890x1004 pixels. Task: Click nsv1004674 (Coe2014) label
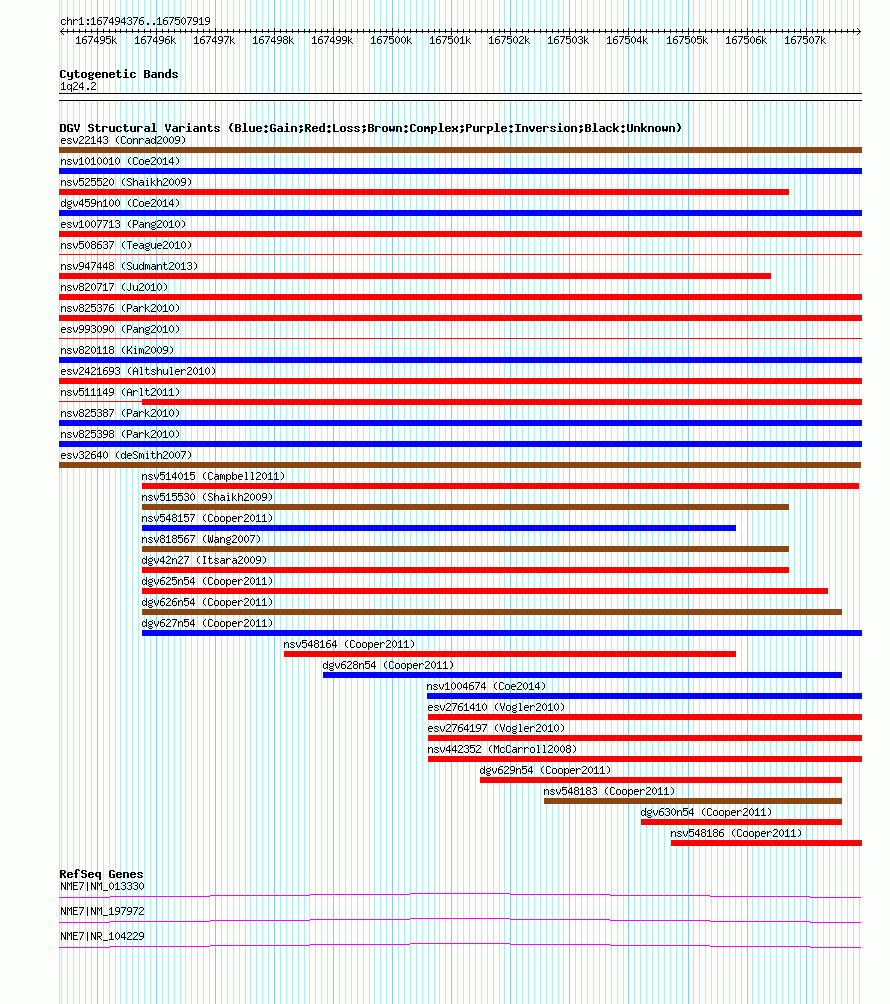[x=487, y=686]
